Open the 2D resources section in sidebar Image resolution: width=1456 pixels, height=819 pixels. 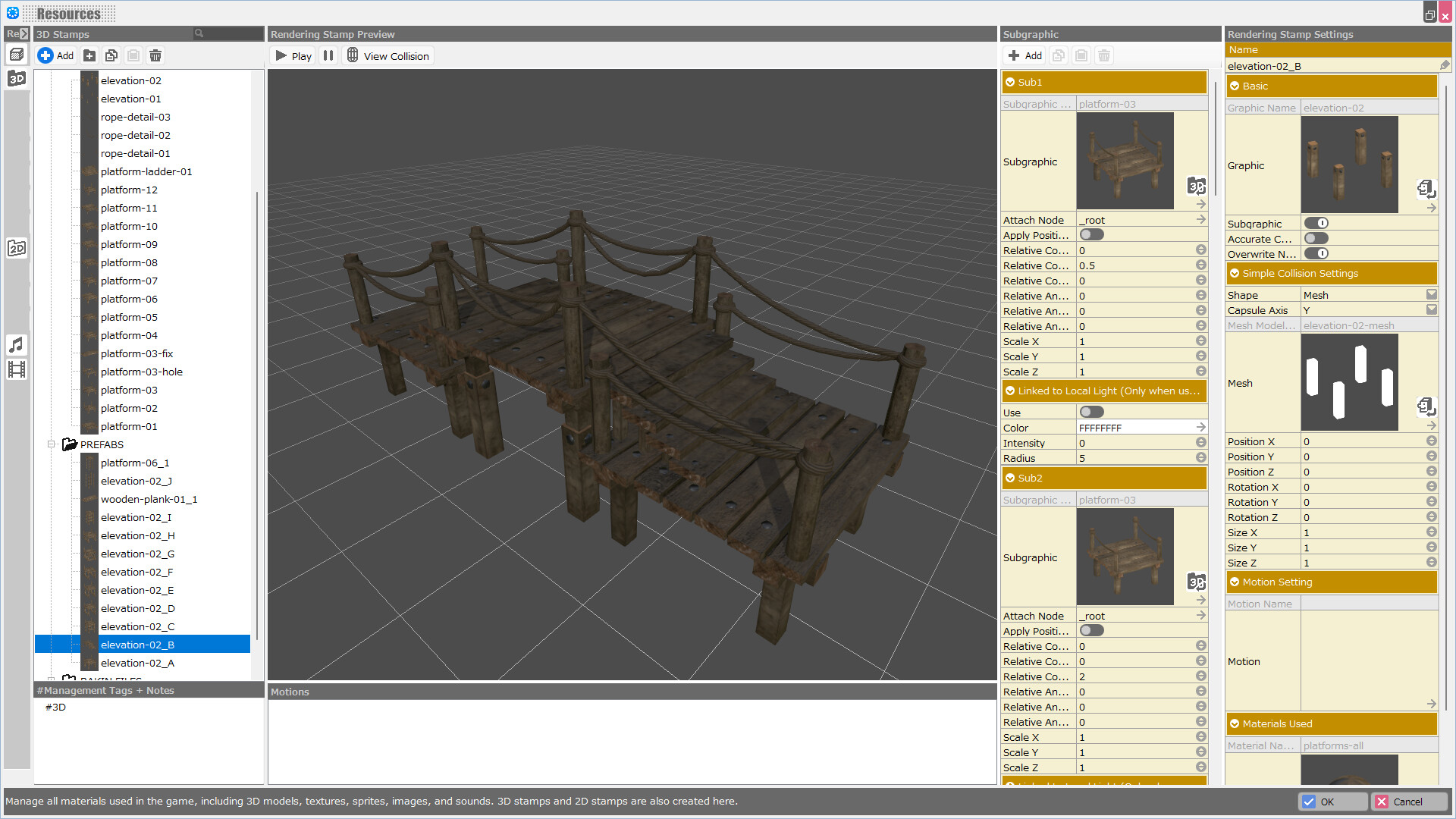(17, 247)
